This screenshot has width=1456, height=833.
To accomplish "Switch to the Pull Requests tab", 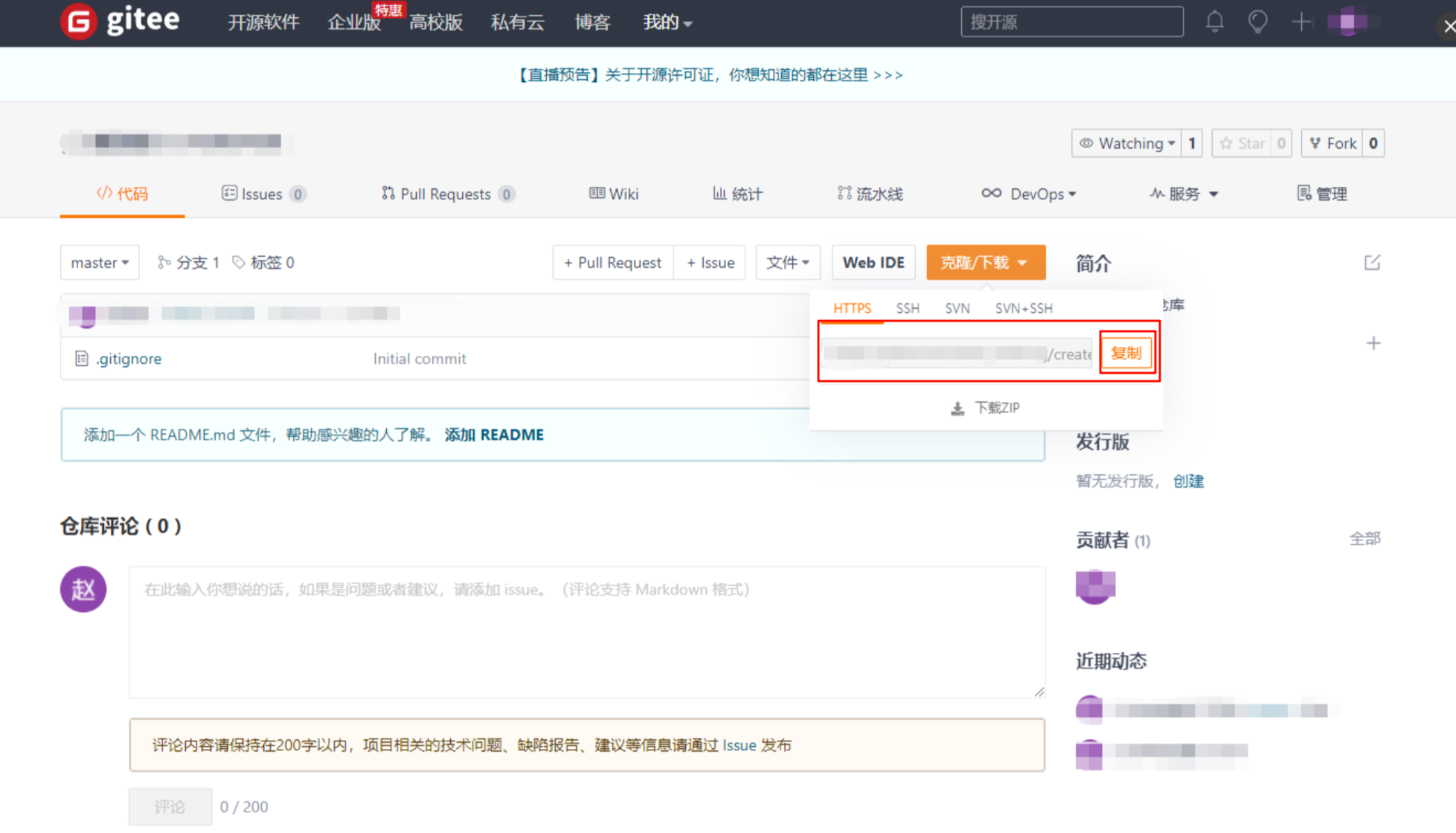I will pos(448,194).
